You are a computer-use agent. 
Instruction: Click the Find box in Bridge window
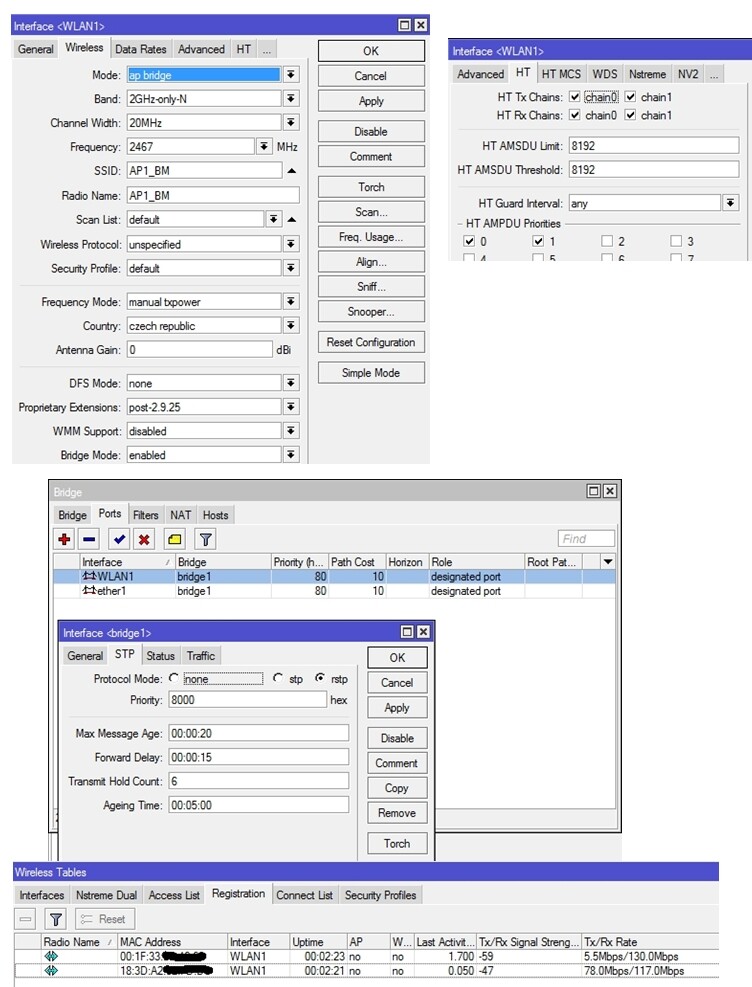coord(586,539)
